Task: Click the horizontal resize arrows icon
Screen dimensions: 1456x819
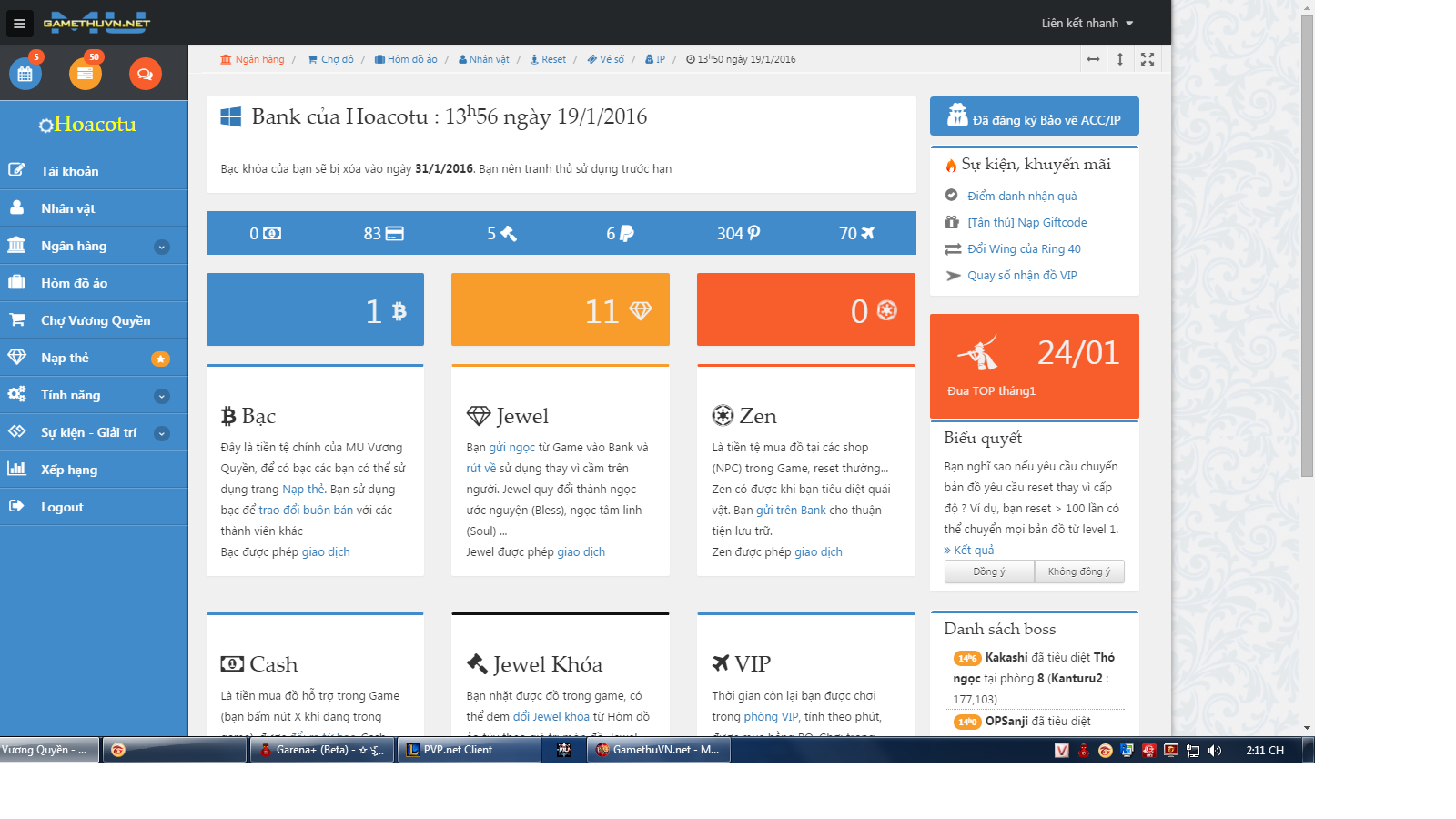Action: (x=1093, y=59)
